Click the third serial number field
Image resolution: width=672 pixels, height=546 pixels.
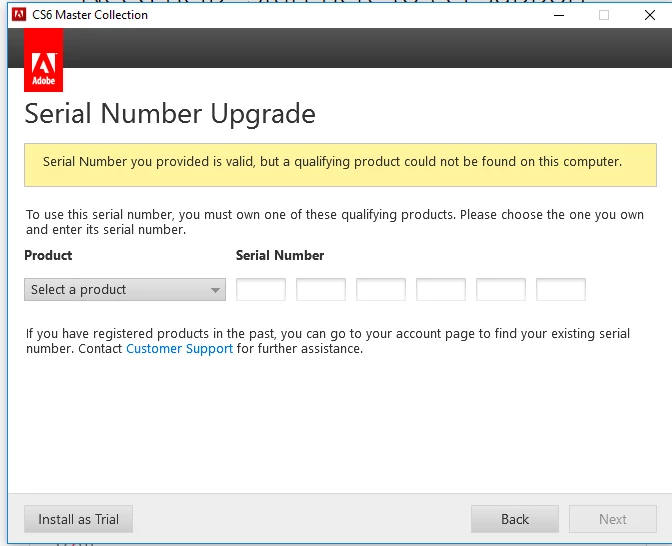pos(381,290)
